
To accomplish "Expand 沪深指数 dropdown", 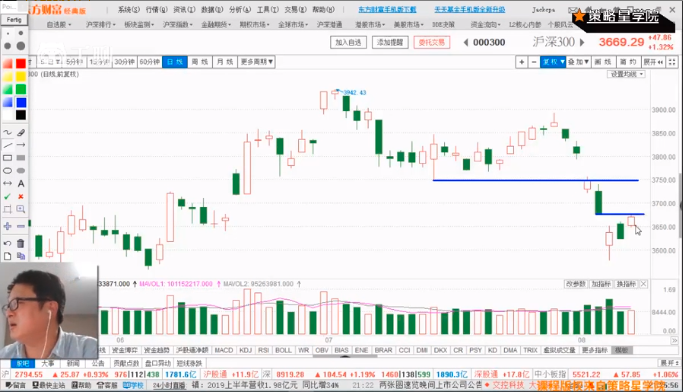I will coord(178,25).
